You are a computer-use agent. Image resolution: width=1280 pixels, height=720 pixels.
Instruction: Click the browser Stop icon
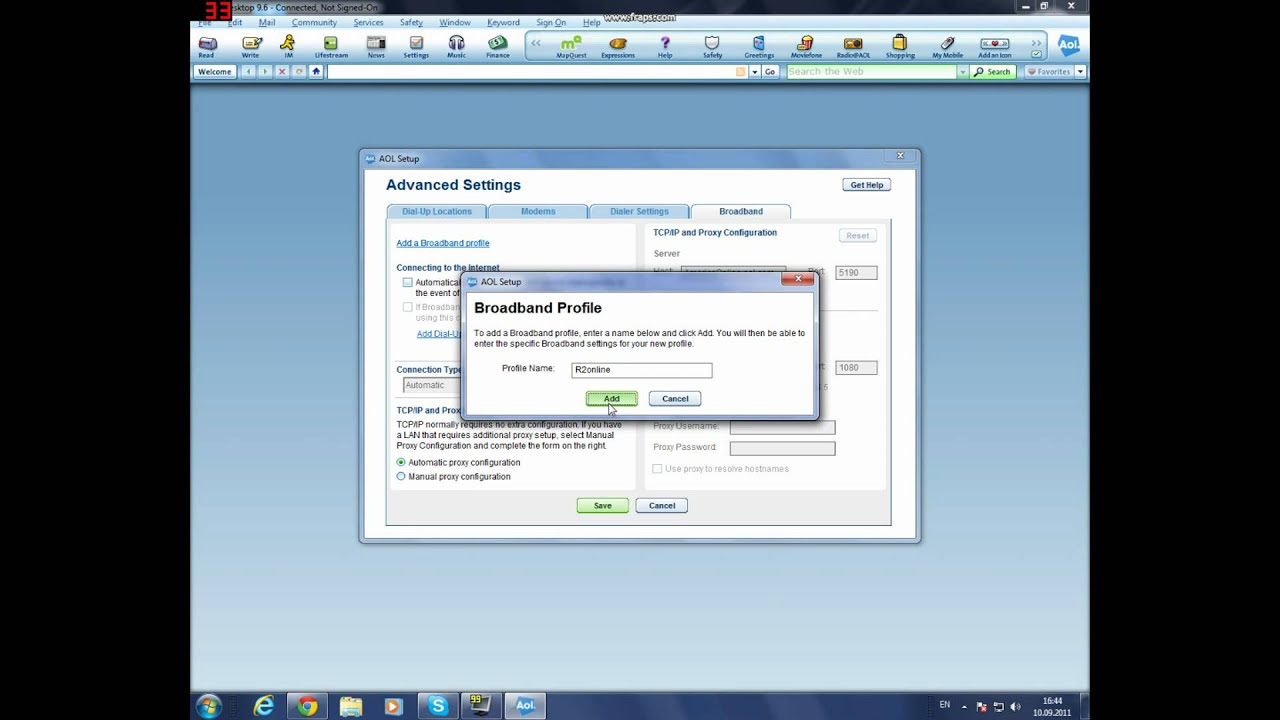coord(282,72)
